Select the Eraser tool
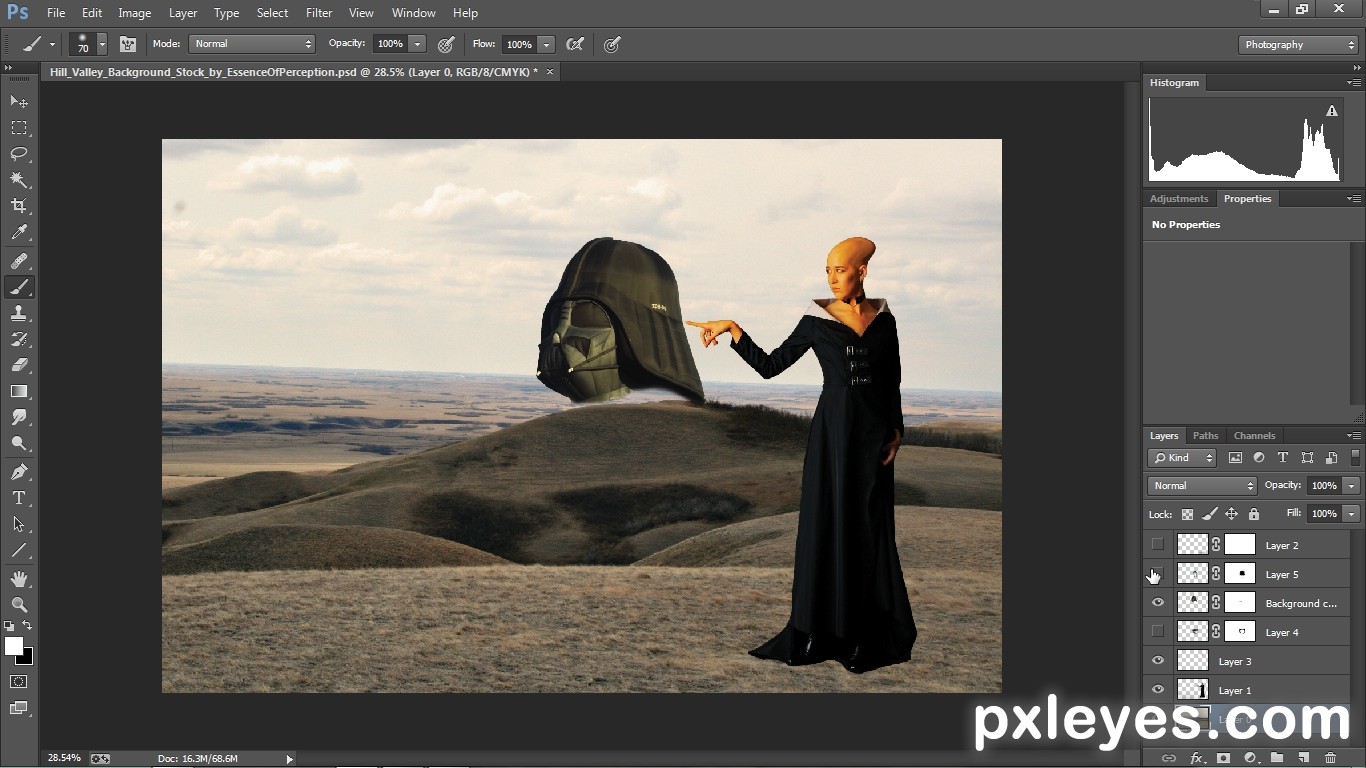The image size is (1366, 768). 19,365
